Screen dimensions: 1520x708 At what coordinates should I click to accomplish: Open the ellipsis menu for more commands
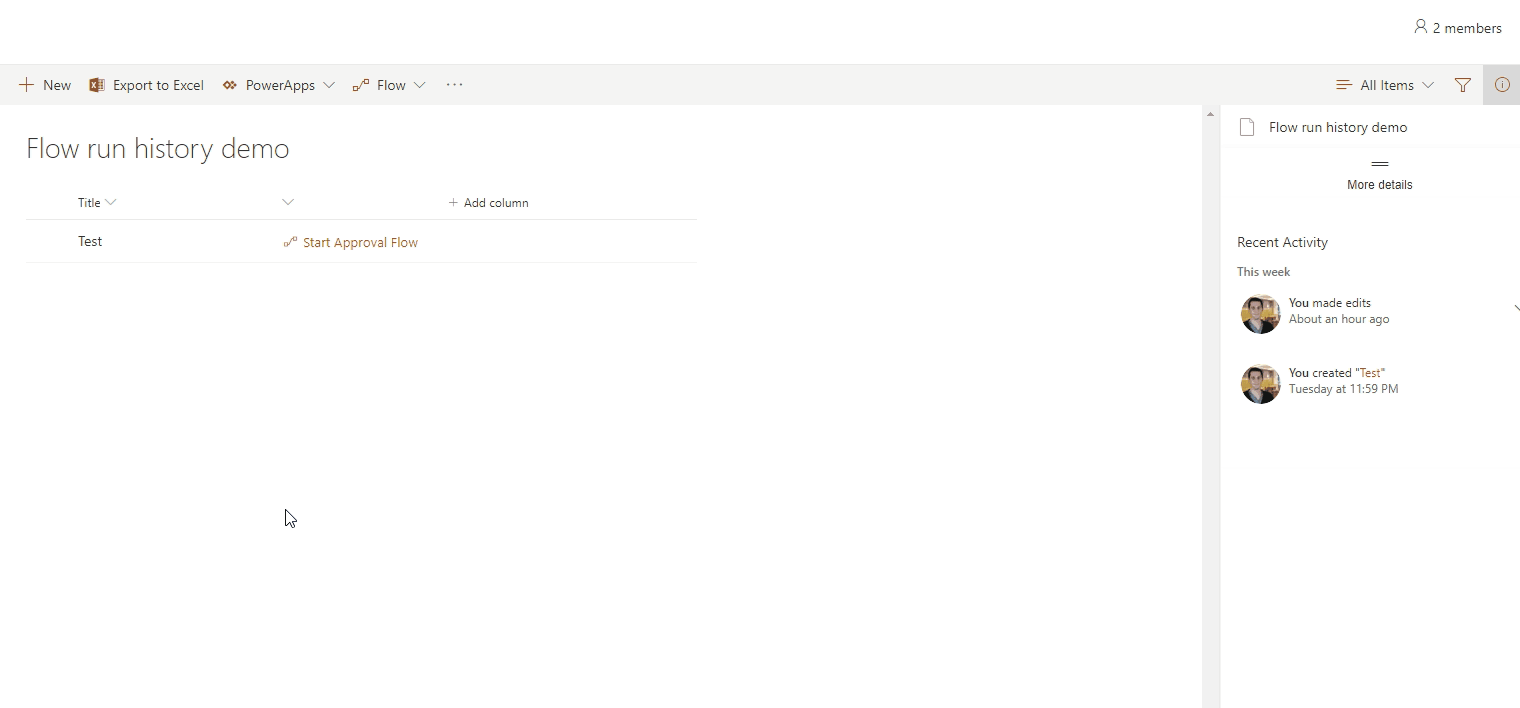pos(454,85)
